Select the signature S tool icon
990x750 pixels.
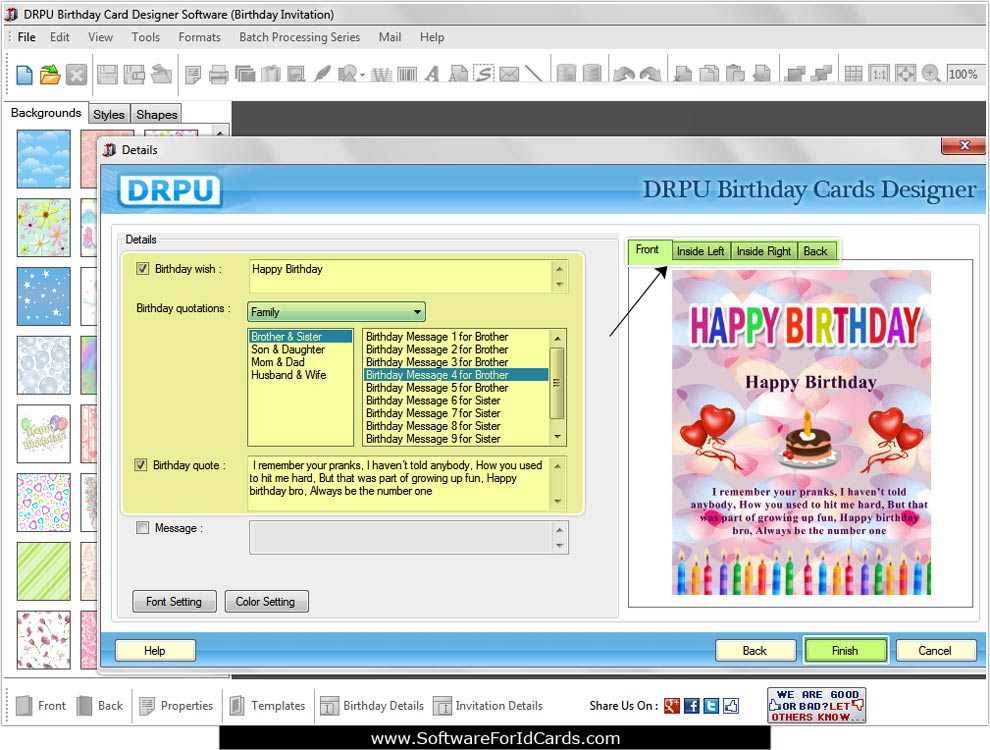point(484,74)
